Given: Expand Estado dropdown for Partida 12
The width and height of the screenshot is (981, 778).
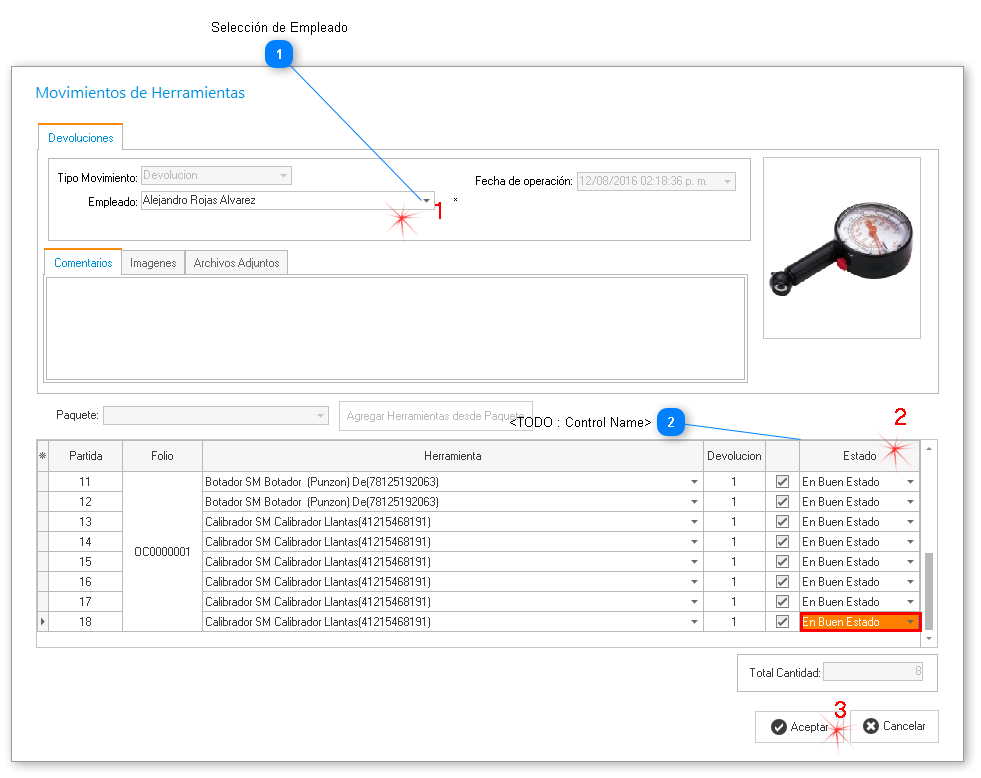Looking at the screenshot, I should pos(910,502).
